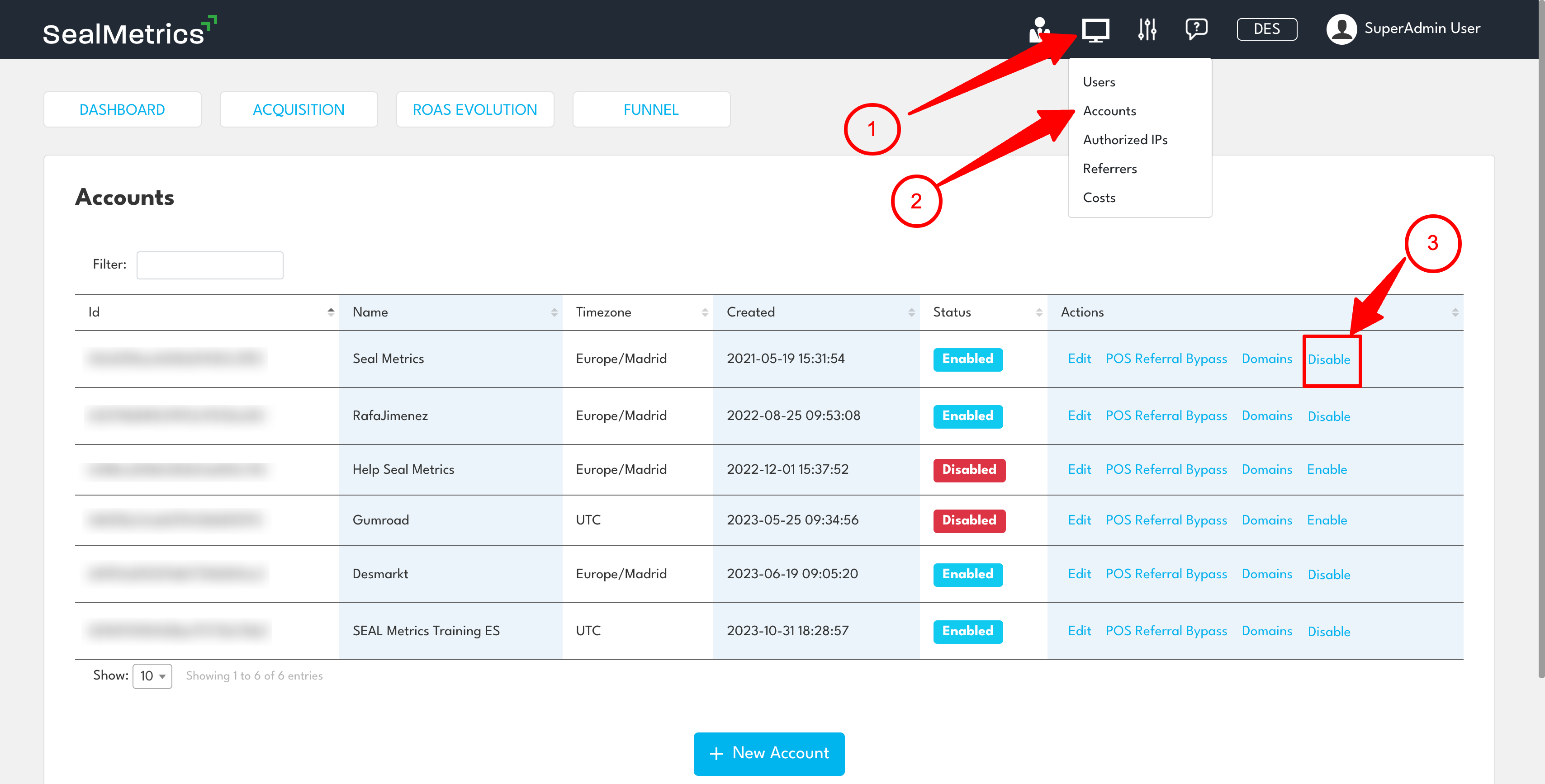
Task: Click into the Filter text field
Action: pos(209,265)
